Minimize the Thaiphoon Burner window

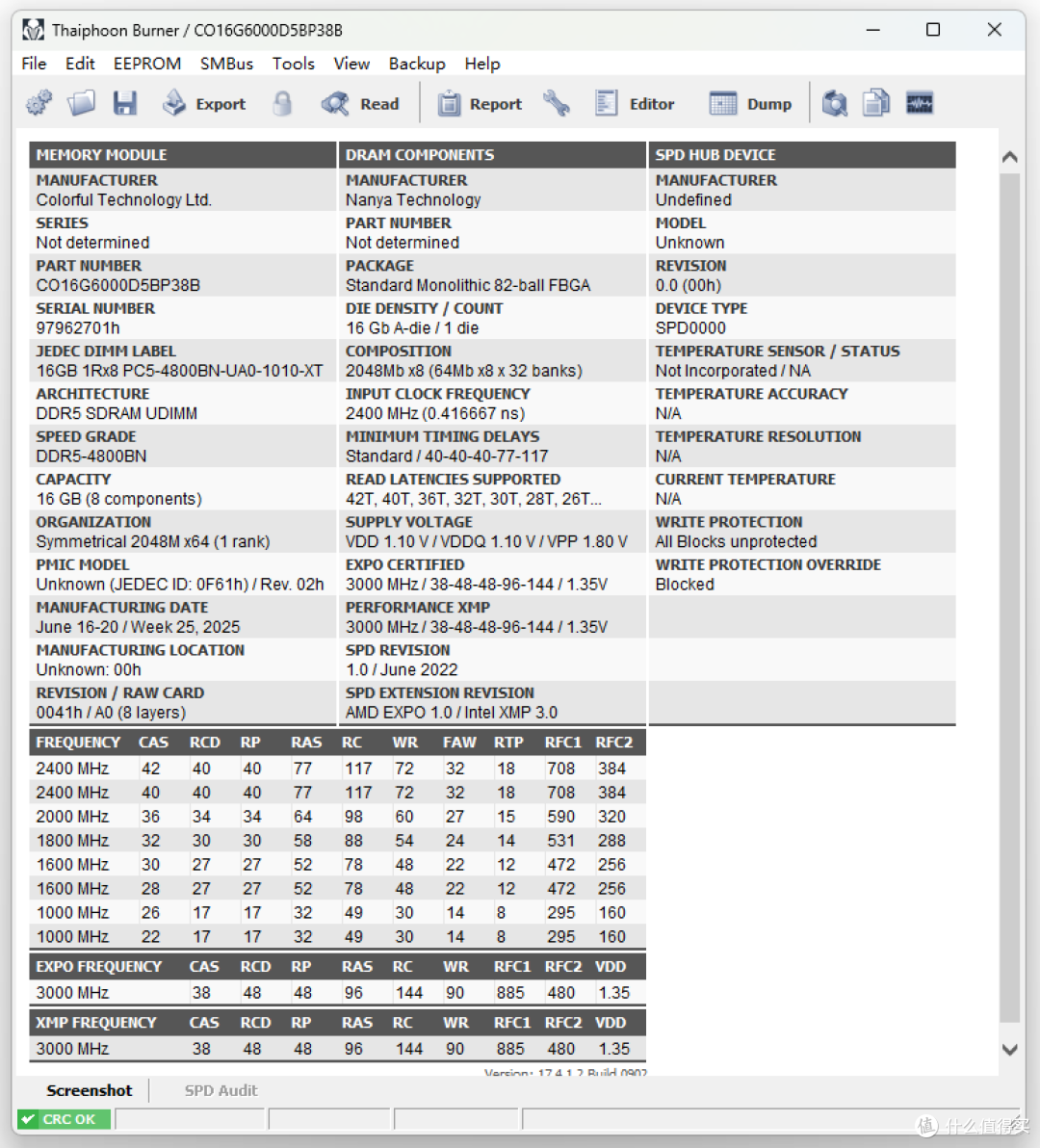[x=872, y=30]
